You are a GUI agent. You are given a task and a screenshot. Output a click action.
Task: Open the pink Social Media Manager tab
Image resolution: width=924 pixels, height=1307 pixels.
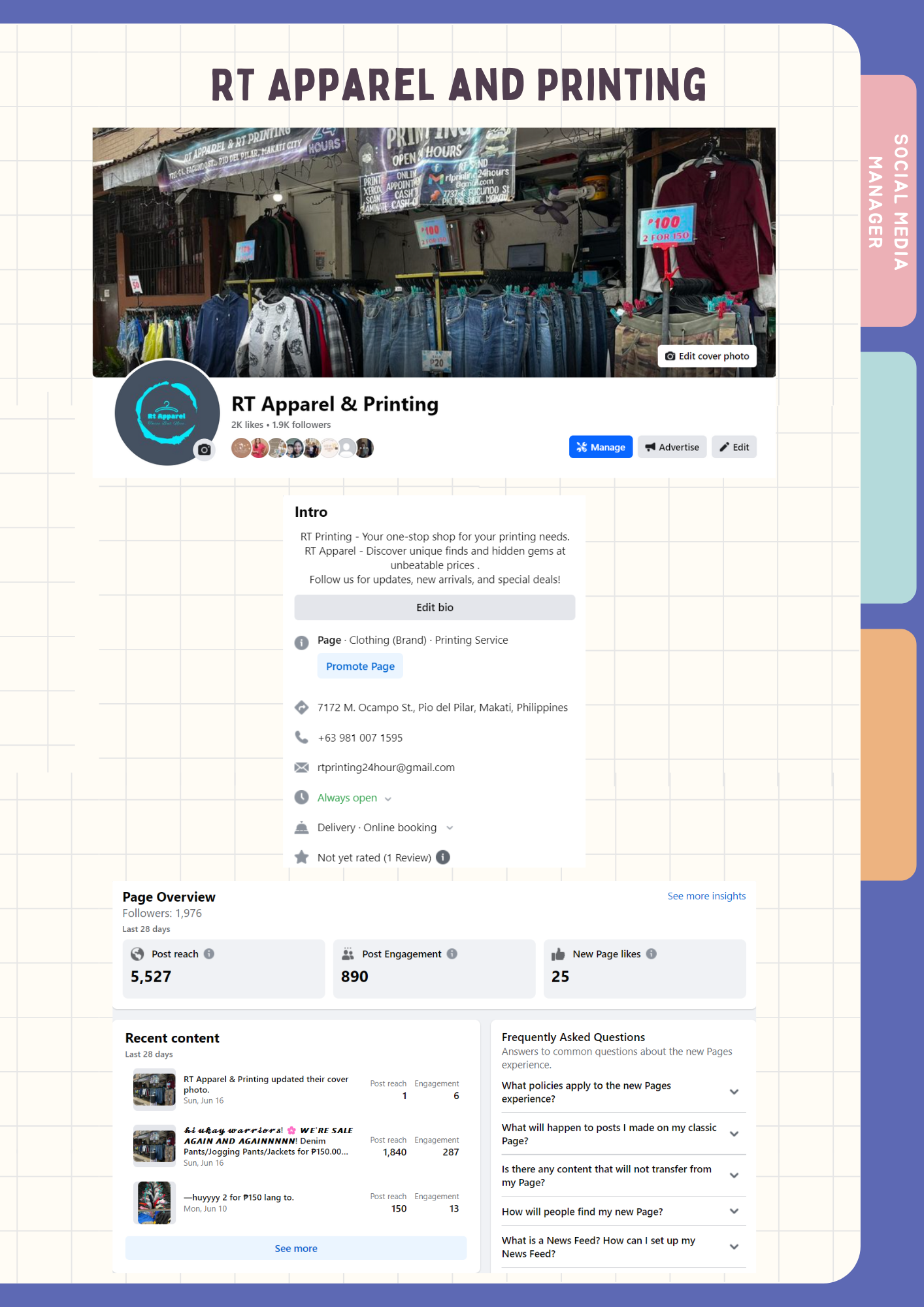[x=888, y=201]
